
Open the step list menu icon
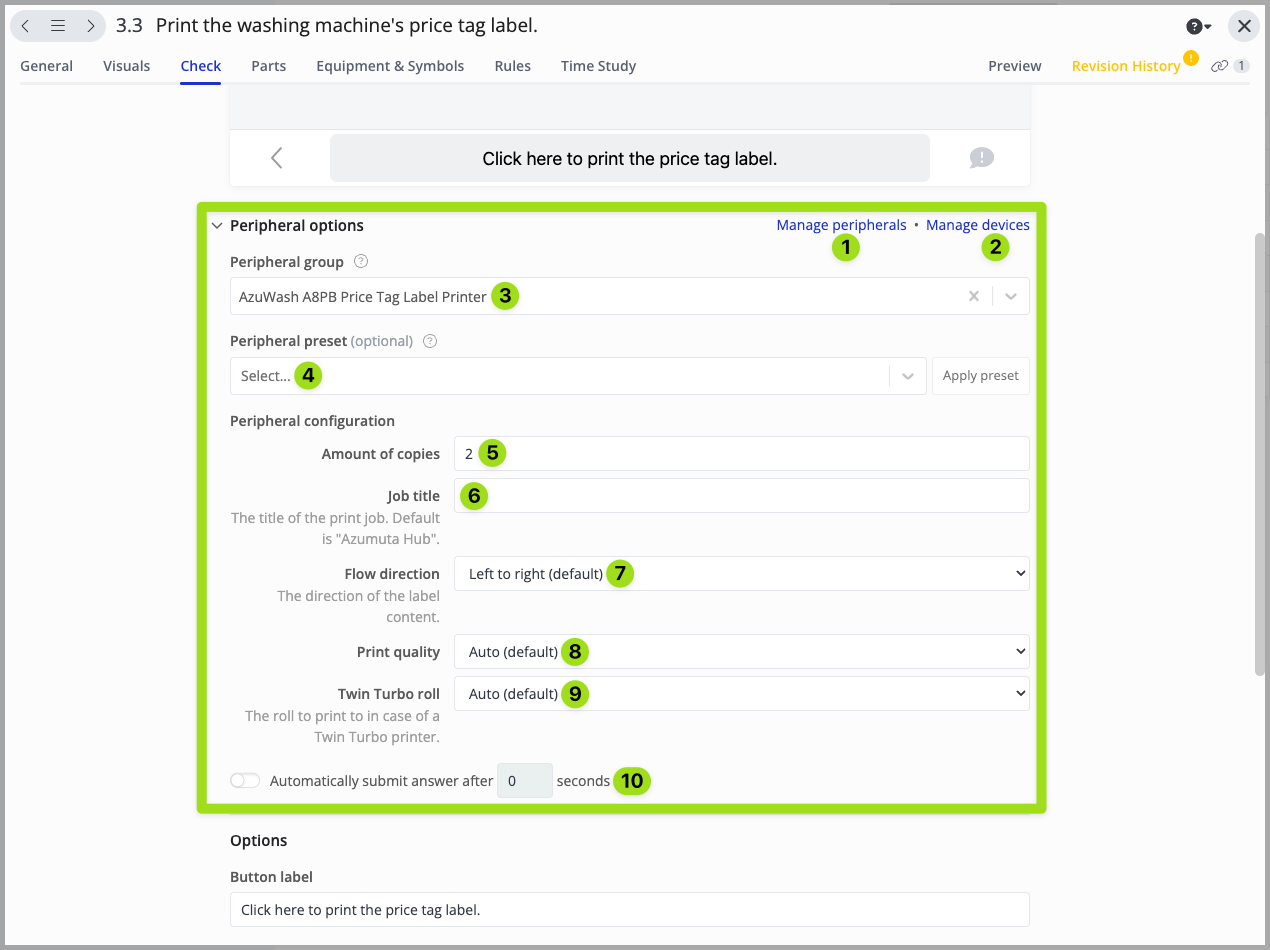click(x=58, y=26)
